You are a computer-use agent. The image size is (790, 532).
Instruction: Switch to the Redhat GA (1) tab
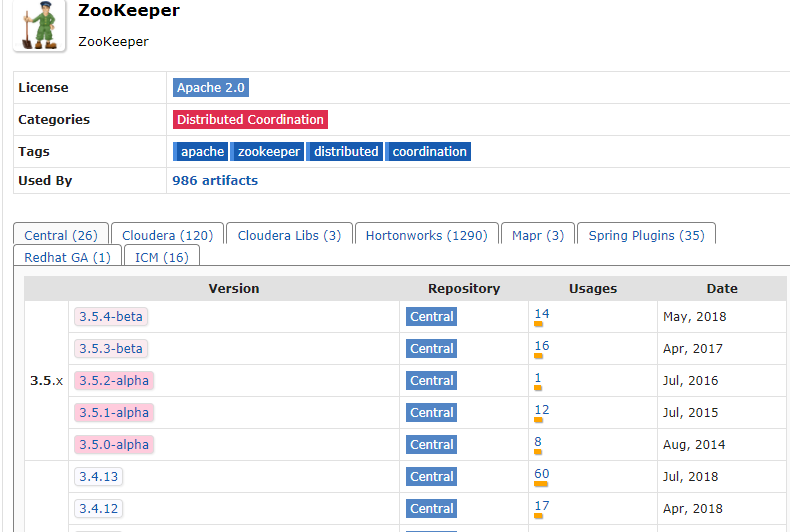(x=68, y=257)
